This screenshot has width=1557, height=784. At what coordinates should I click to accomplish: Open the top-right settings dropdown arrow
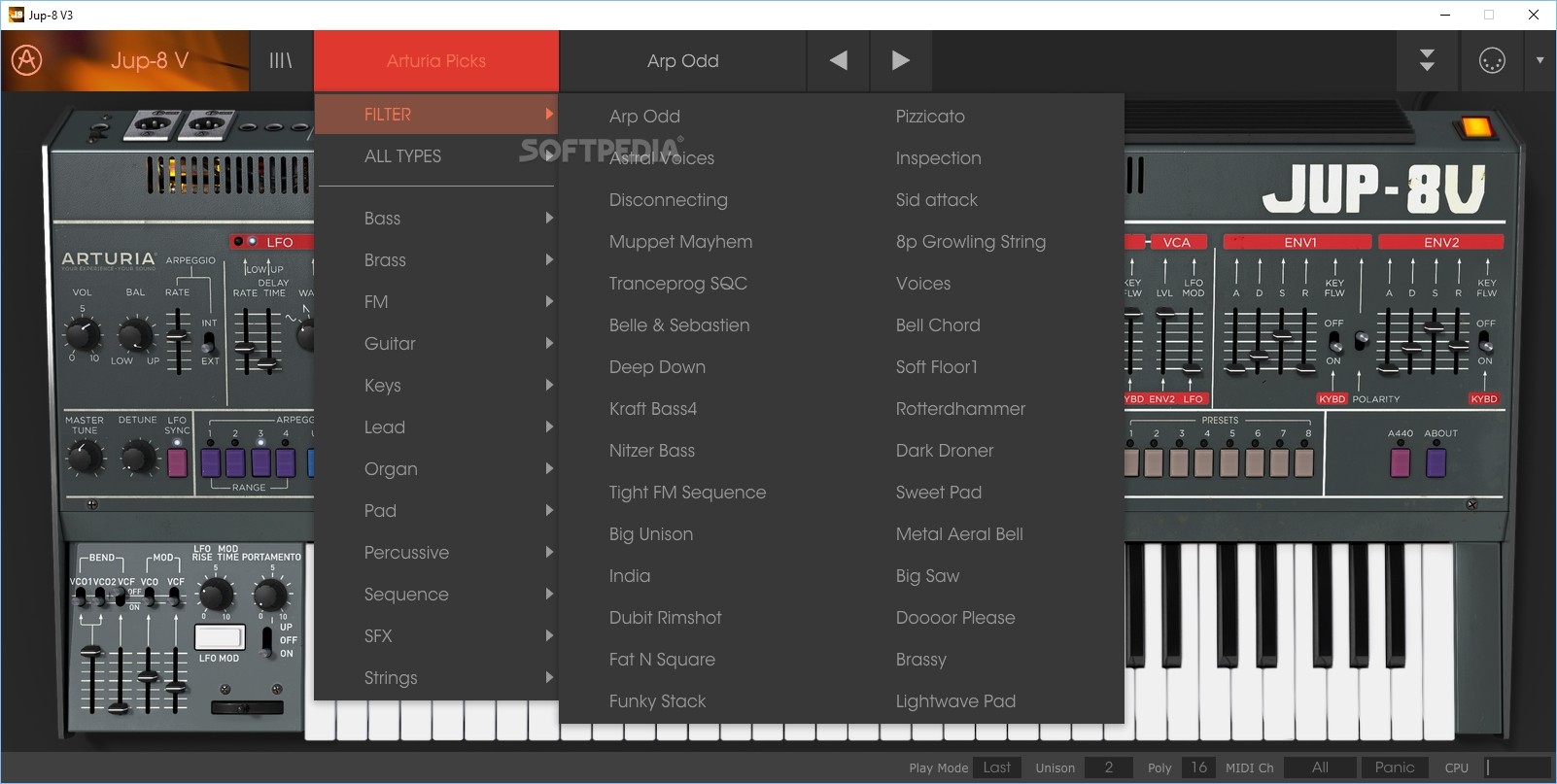tap(1540, 60)
